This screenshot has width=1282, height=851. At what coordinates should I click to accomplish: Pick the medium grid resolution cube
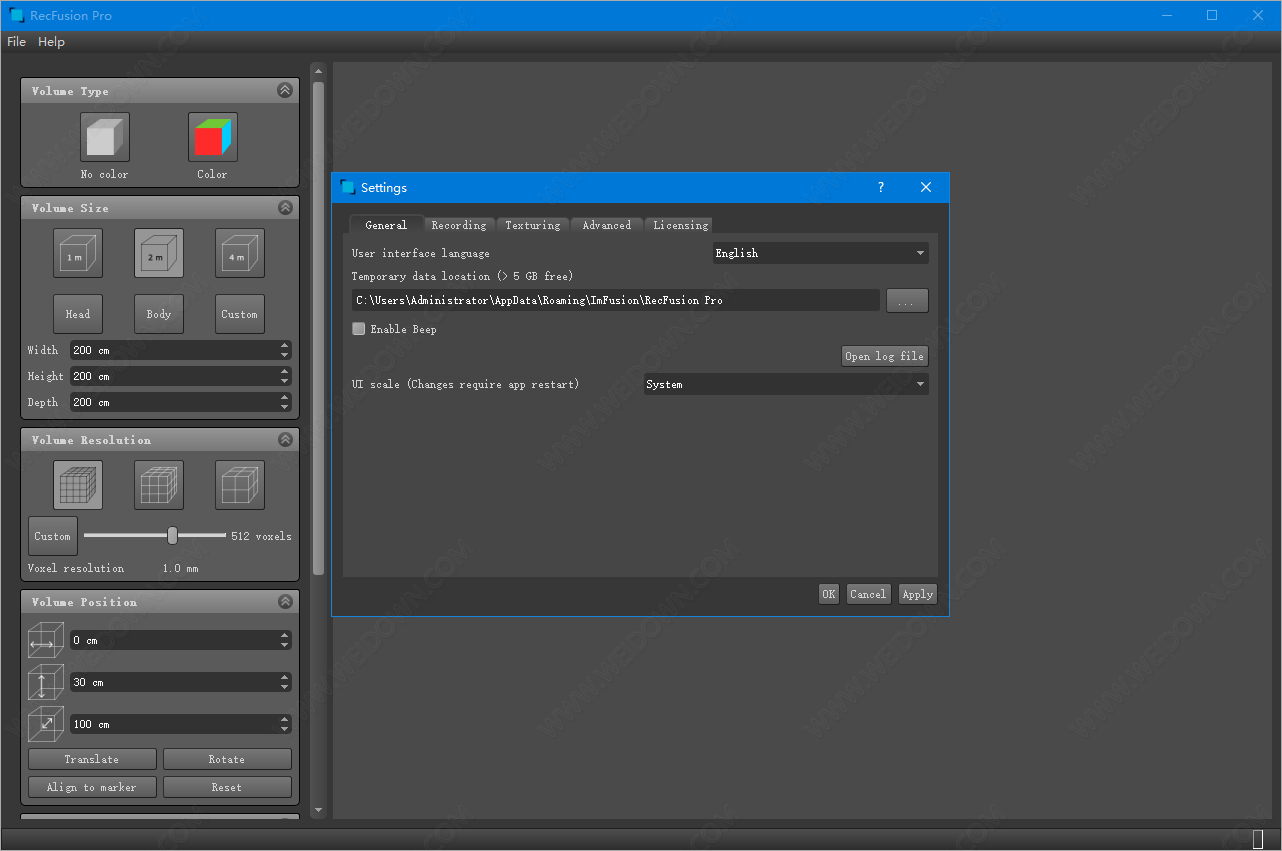point(159,485)
